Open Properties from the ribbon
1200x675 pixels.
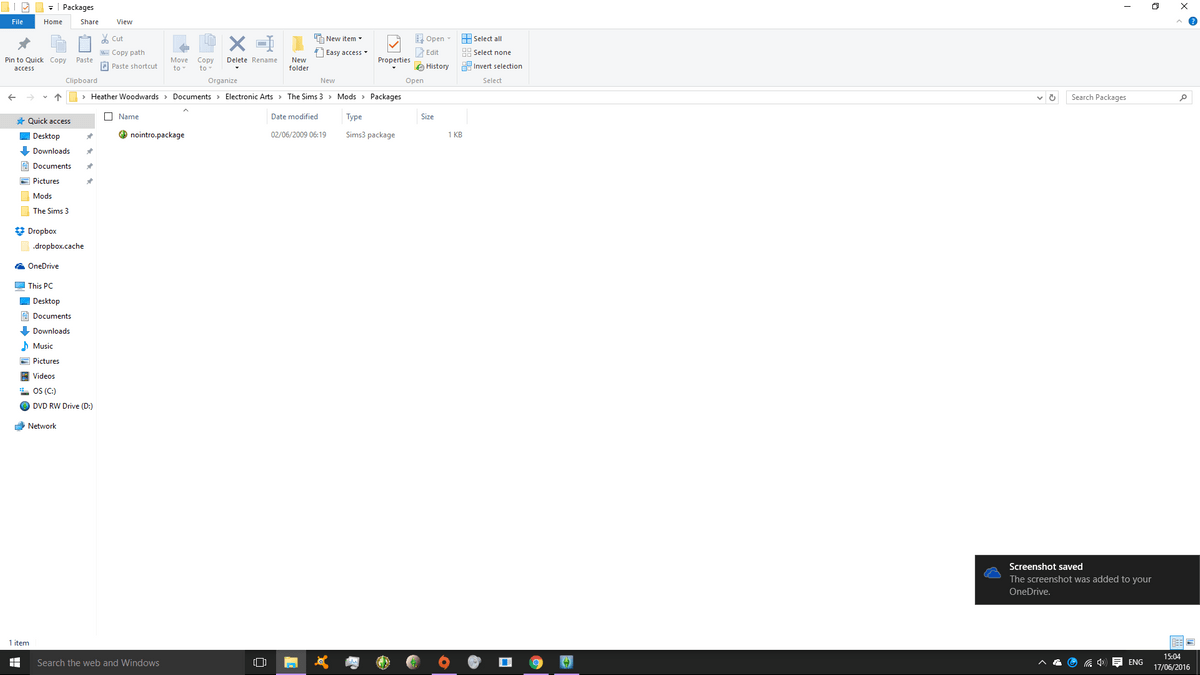coord(394,49)
